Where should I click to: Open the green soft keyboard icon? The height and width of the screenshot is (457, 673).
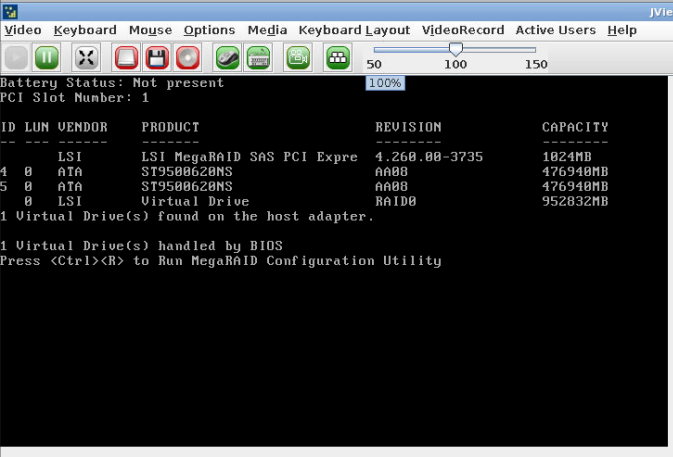tap(259, 57)
